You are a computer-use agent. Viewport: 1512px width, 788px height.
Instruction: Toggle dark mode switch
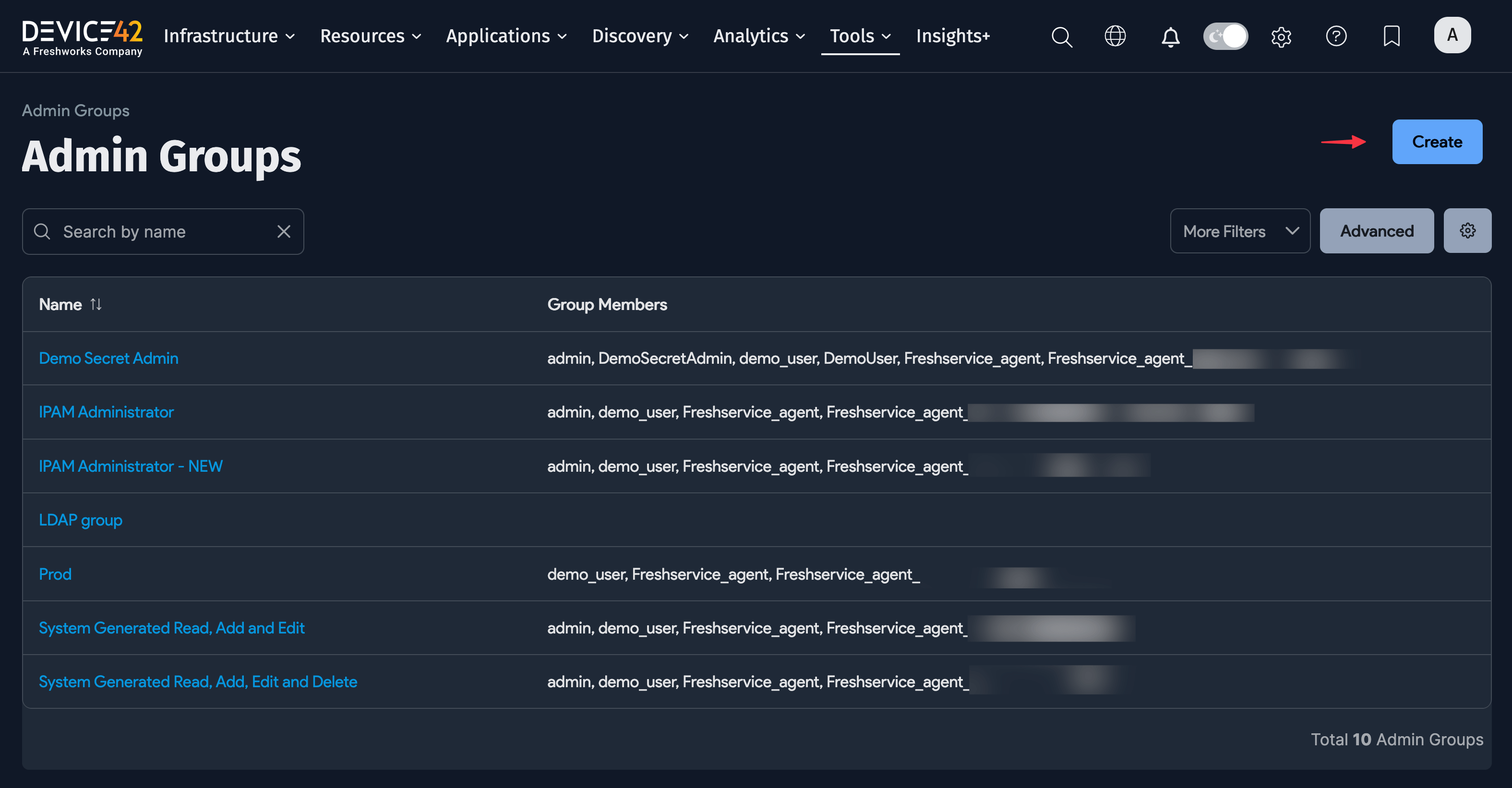pos(1225,36)
